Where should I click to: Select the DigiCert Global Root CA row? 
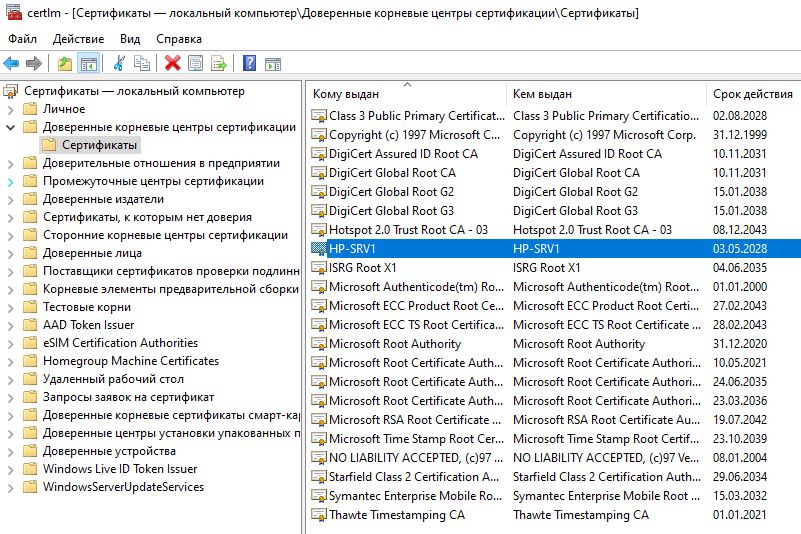coord(556,173)
